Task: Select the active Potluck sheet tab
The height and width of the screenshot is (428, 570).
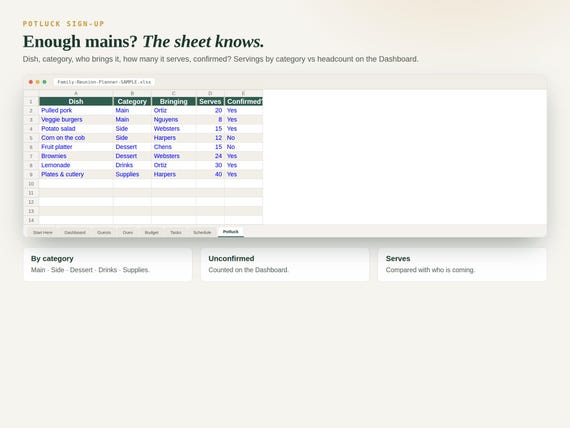Action: click(231, 232)
